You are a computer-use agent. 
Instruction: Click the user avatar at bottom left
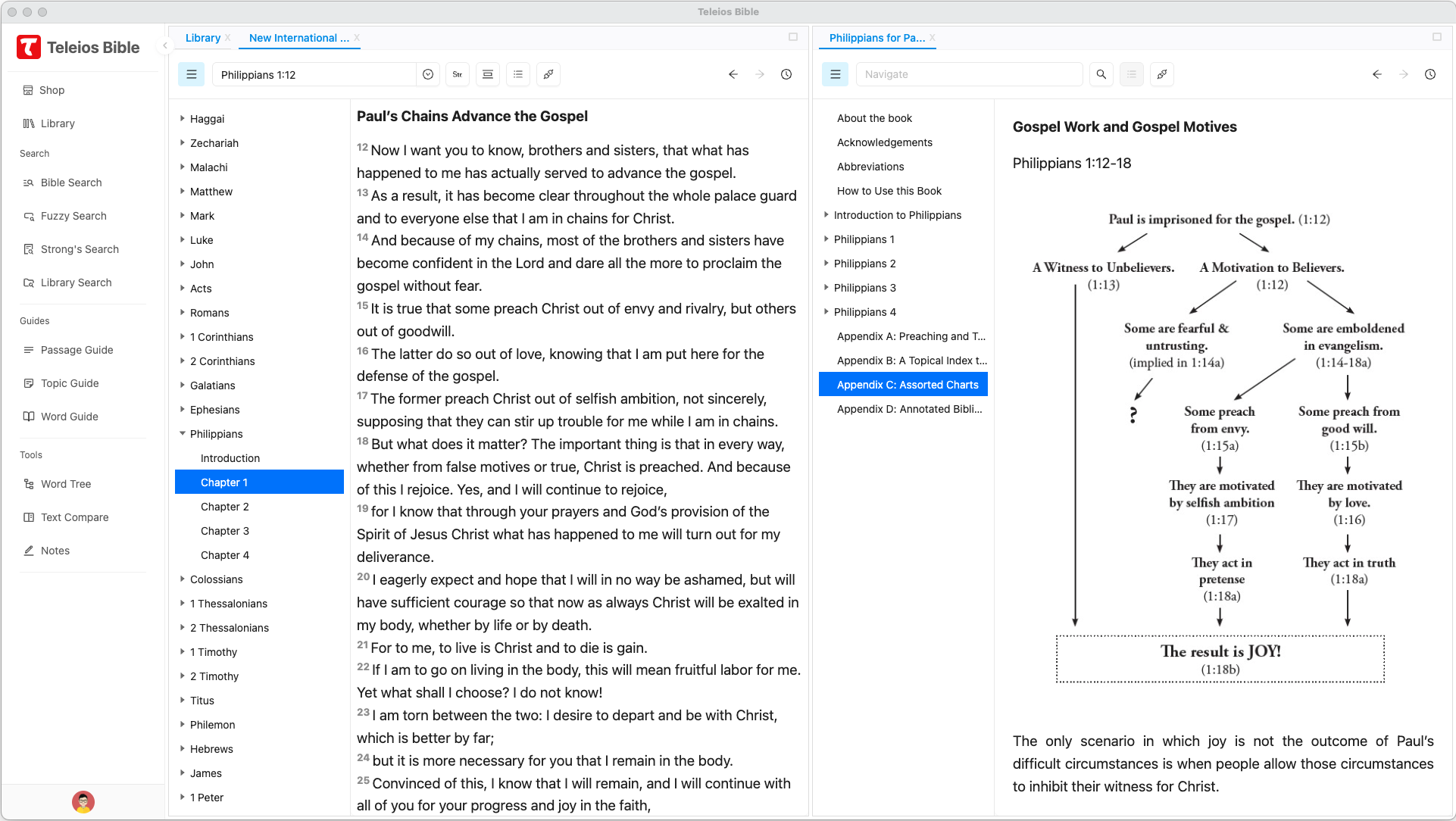pos(83,801)
